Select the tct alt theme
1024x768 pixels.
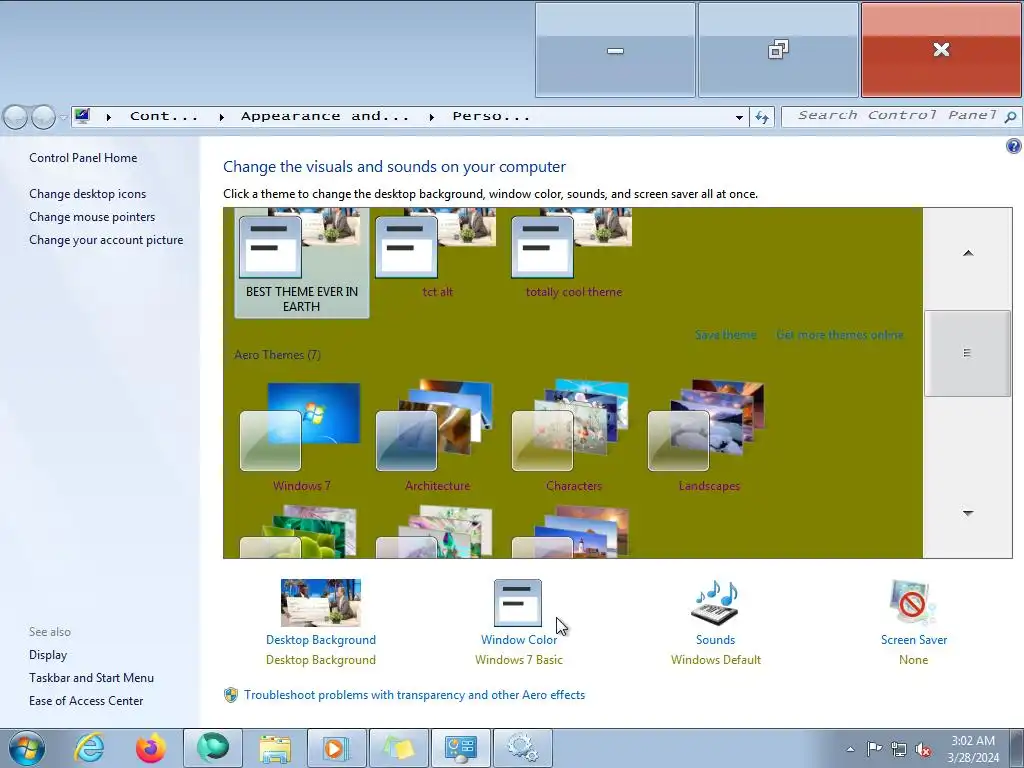click(x=438, y=255)
